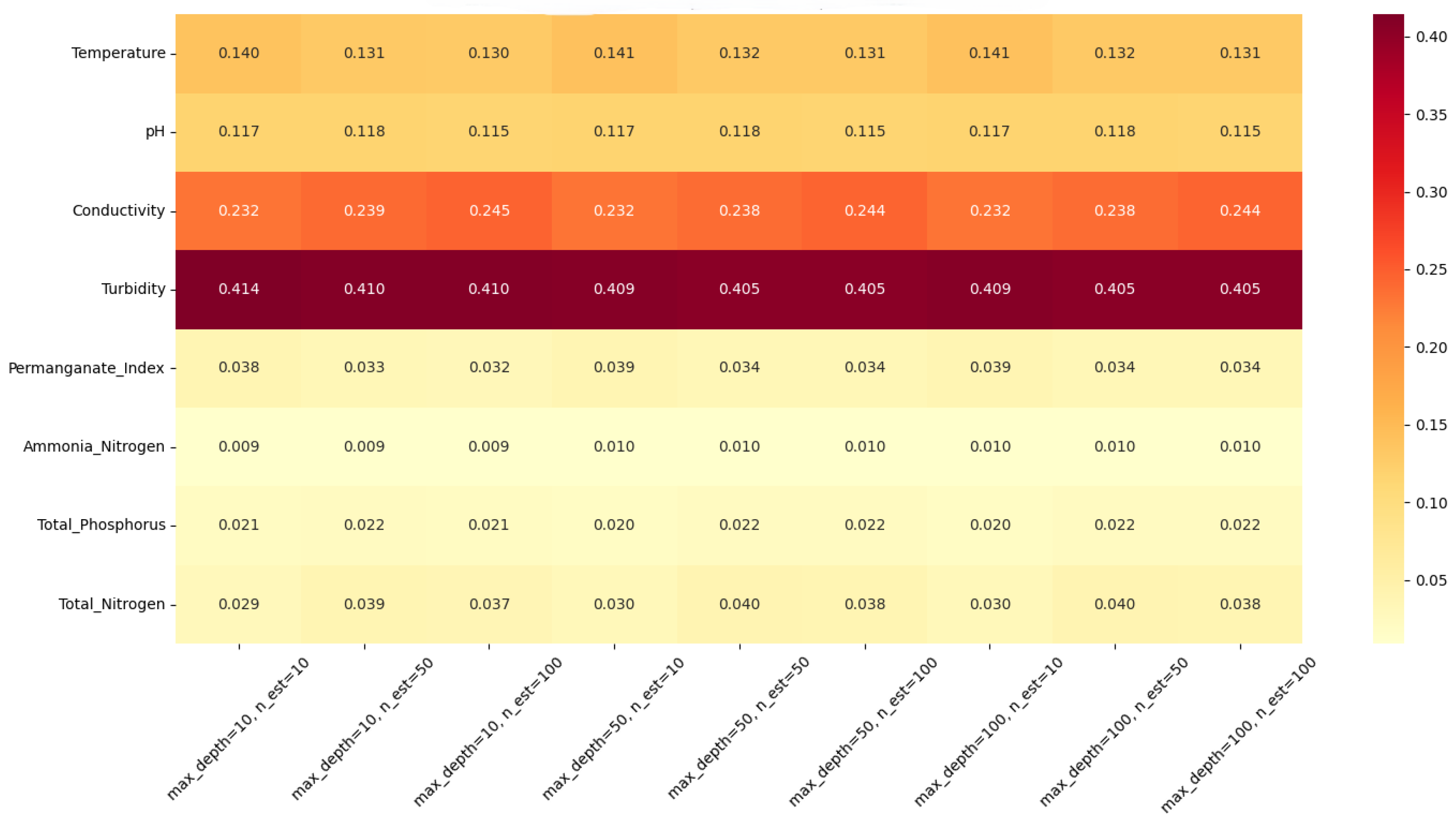The width and height of the screenshot is (1456, 824).
Task: Click the Conductivity cell showing 0.239
Action: [x=364, y=211]
